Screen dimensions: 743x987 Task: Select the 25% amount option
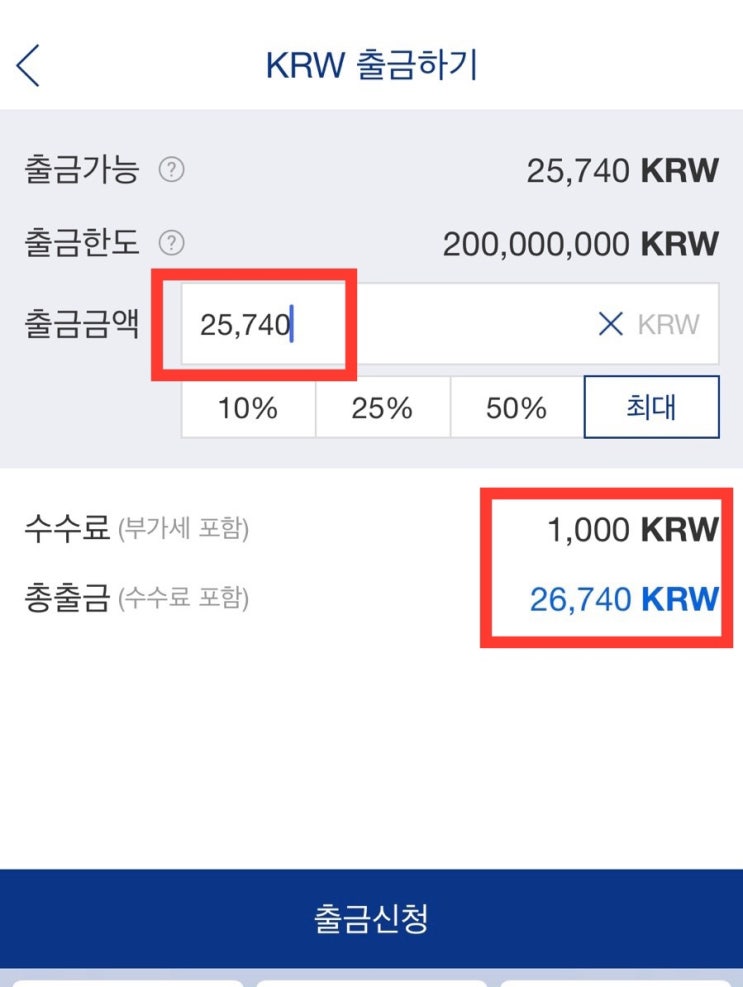click(x=382, y=408)
